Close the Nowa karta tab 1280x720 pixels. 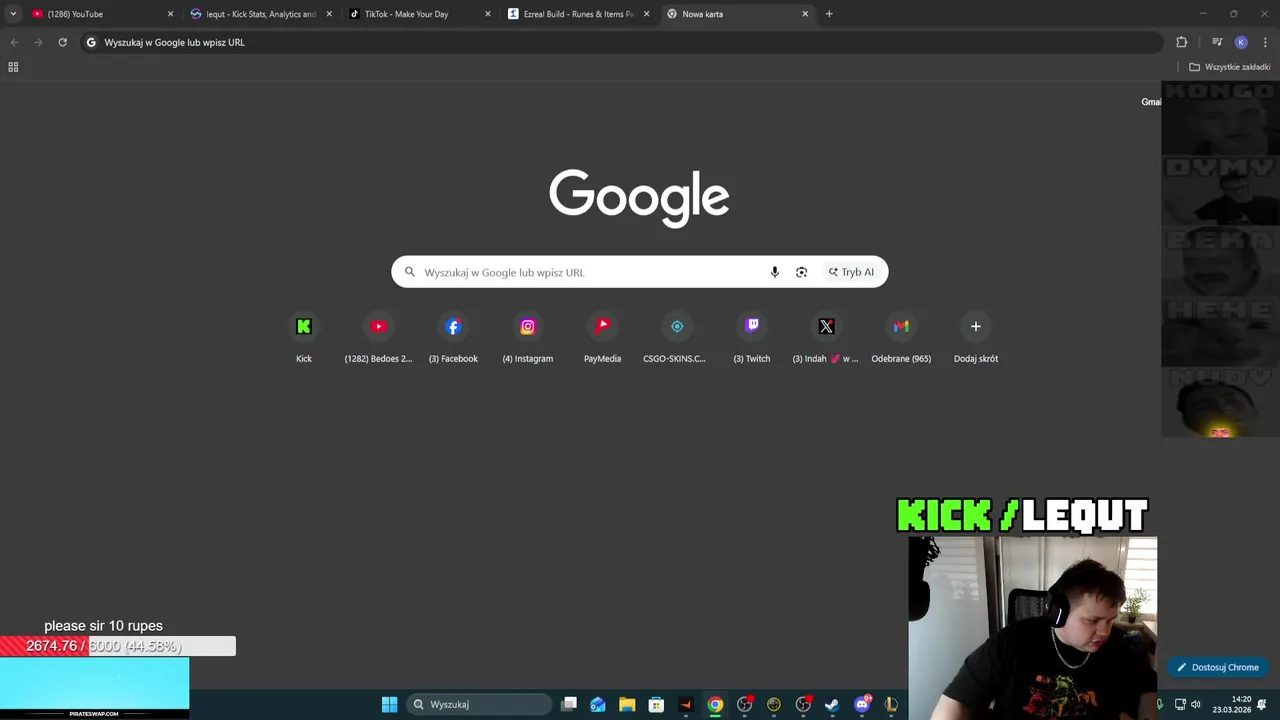805,14
